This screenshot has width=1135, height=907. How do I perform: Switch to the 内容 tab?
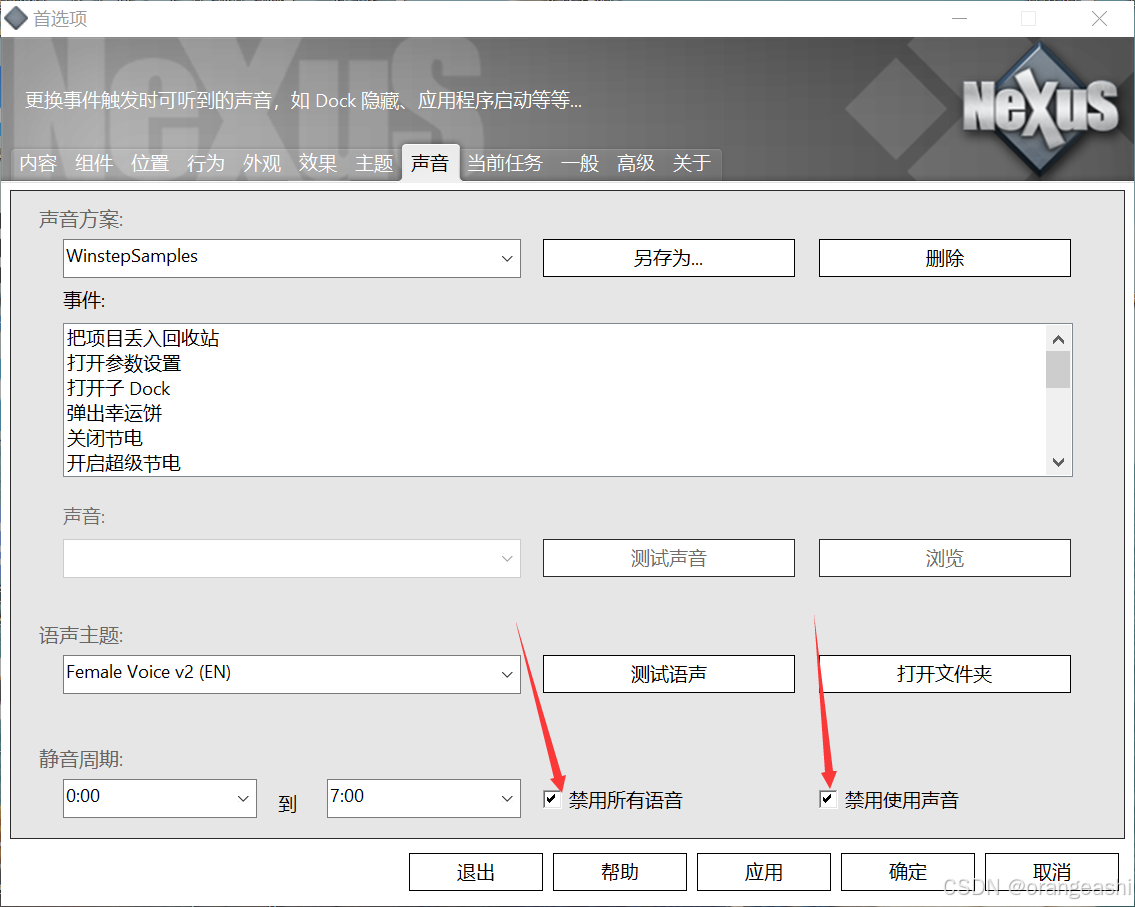click(x=38, y=163)
